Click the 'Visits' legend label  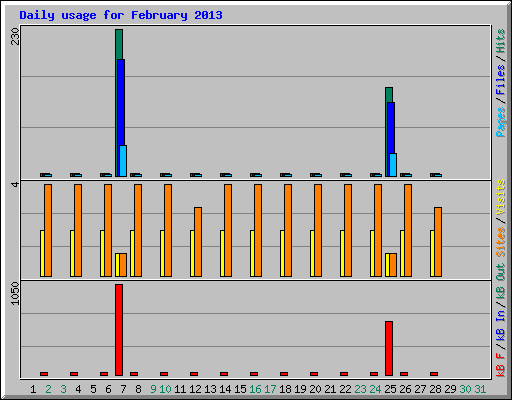(x=500, y=198)
